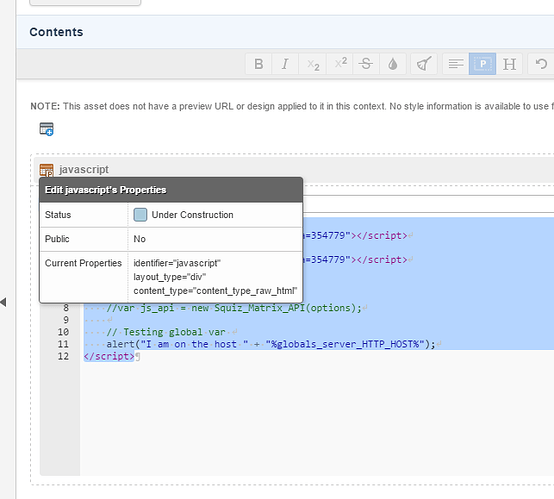Click the Current Properties label

[x=83, y=263]
